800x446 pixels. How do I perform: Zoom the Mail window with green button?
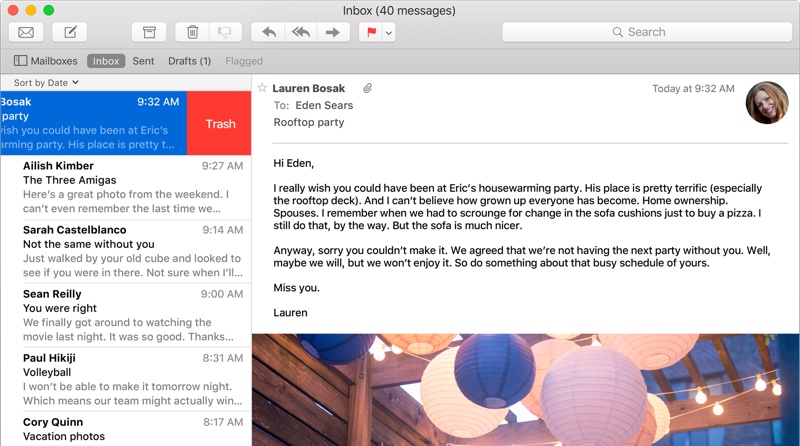[x=48, y=10]
